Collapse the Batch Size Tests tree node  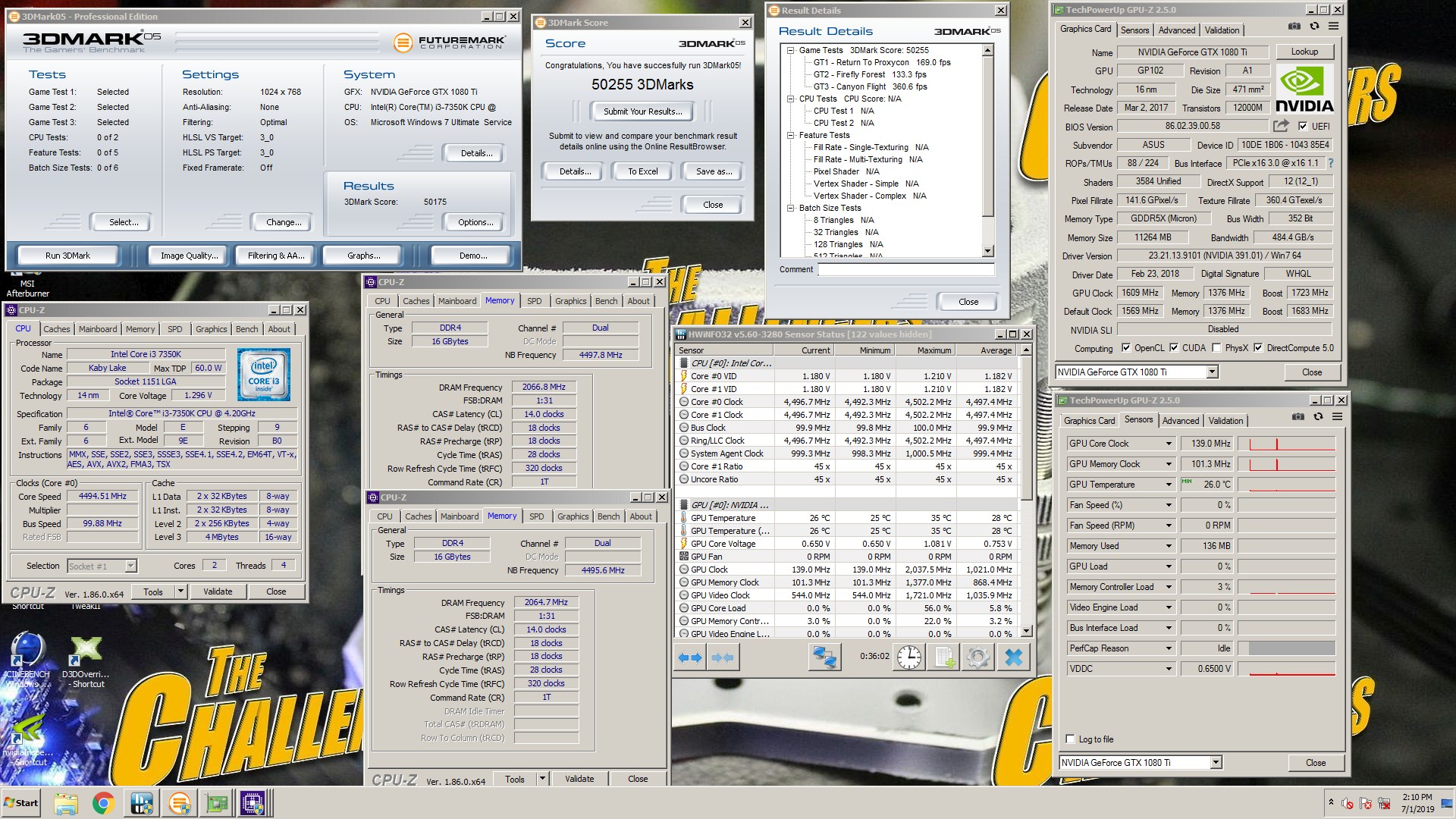(790, 208)
